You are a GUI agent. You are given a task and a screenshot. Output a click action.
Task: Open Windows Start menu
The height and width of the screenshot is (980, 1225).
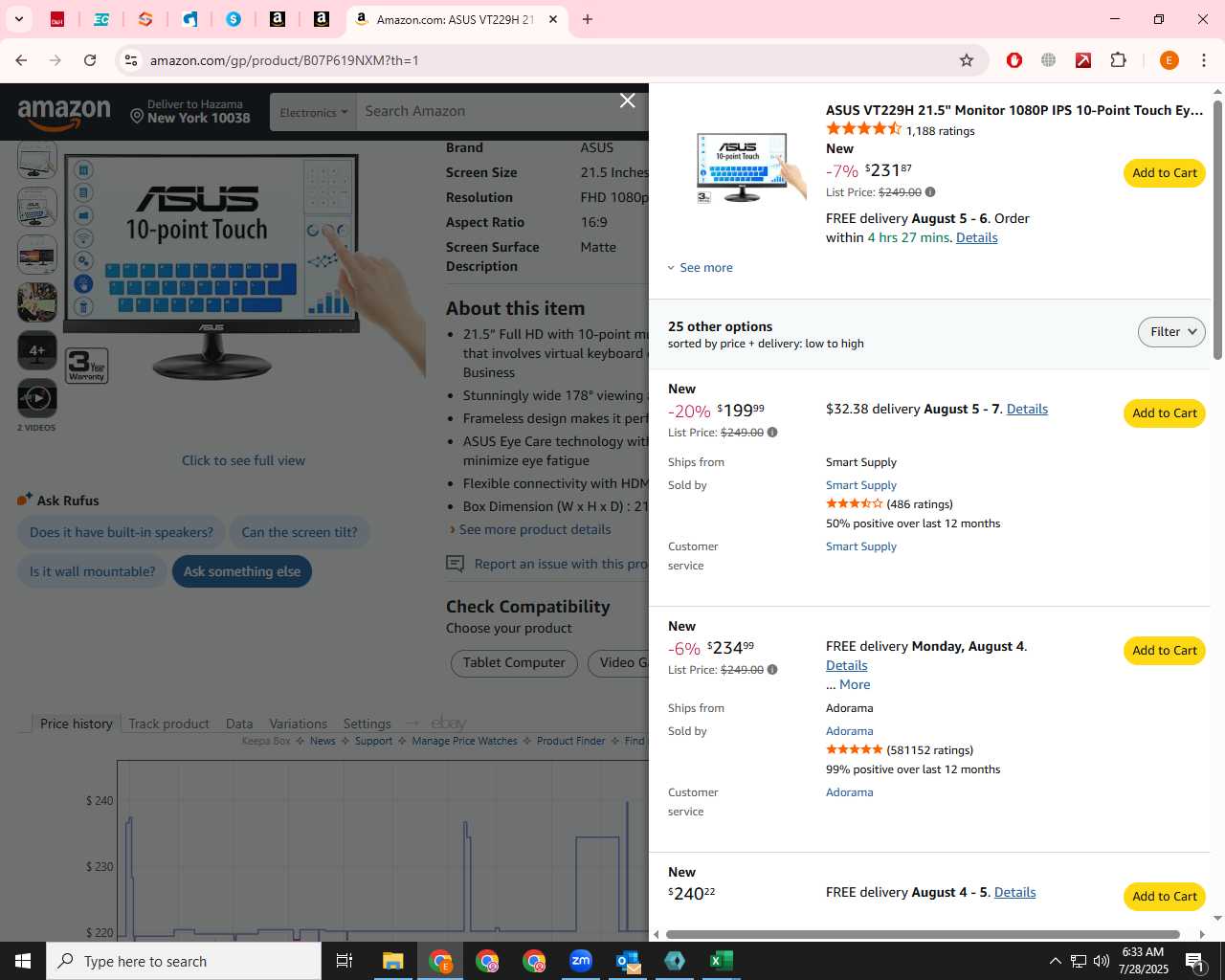pyautogui.click(x=23, y=961)
